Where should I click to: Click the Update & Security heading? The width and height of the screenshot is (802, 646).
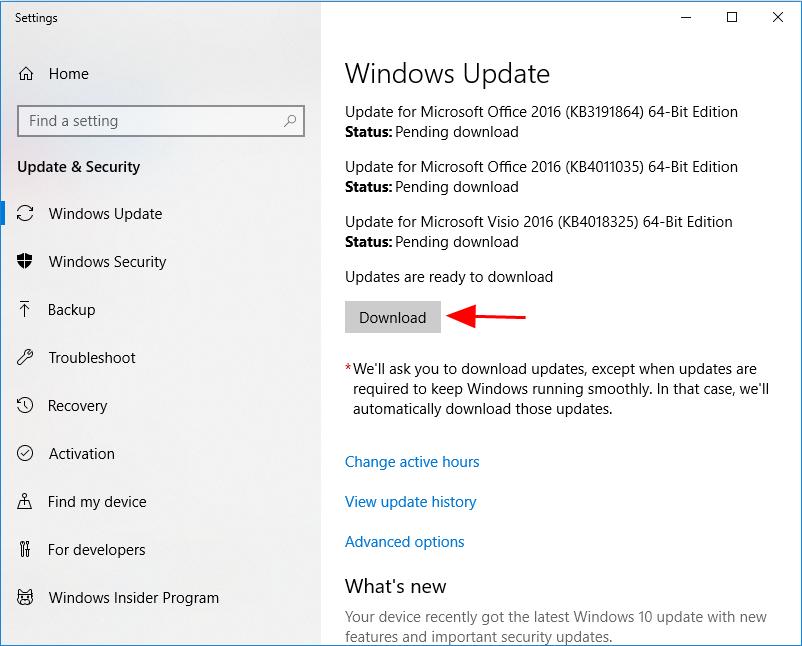coord(78,167)
